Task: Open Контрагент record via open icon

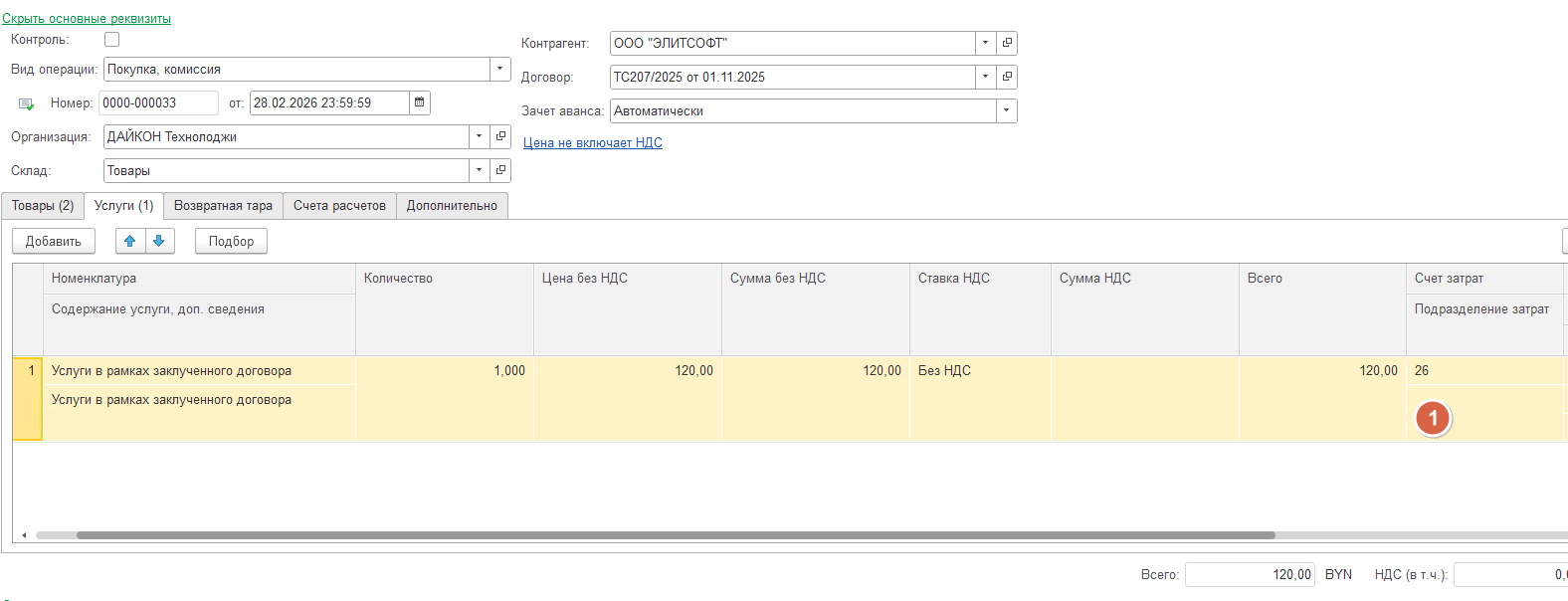Action: (1007, 43)
